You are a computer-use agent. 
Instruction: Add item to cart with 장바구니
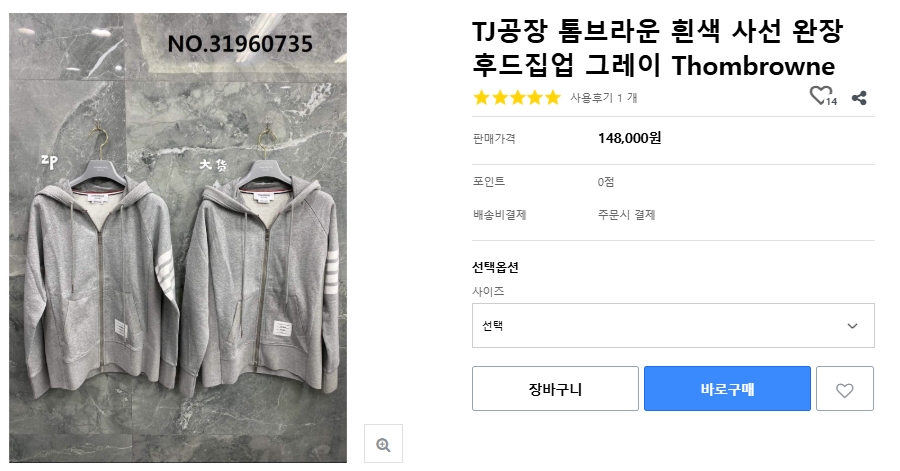tap(555, 389)
